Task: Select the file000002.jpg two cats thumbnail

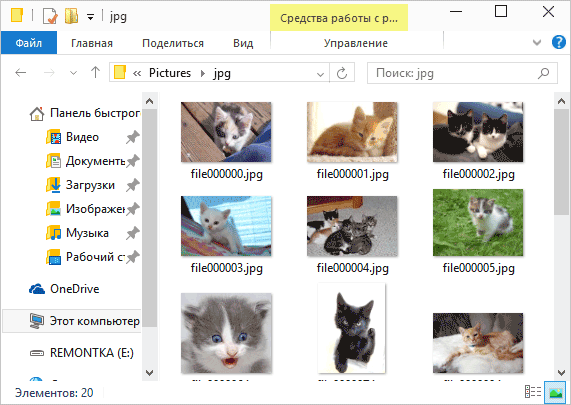Action: coord(478,132)
